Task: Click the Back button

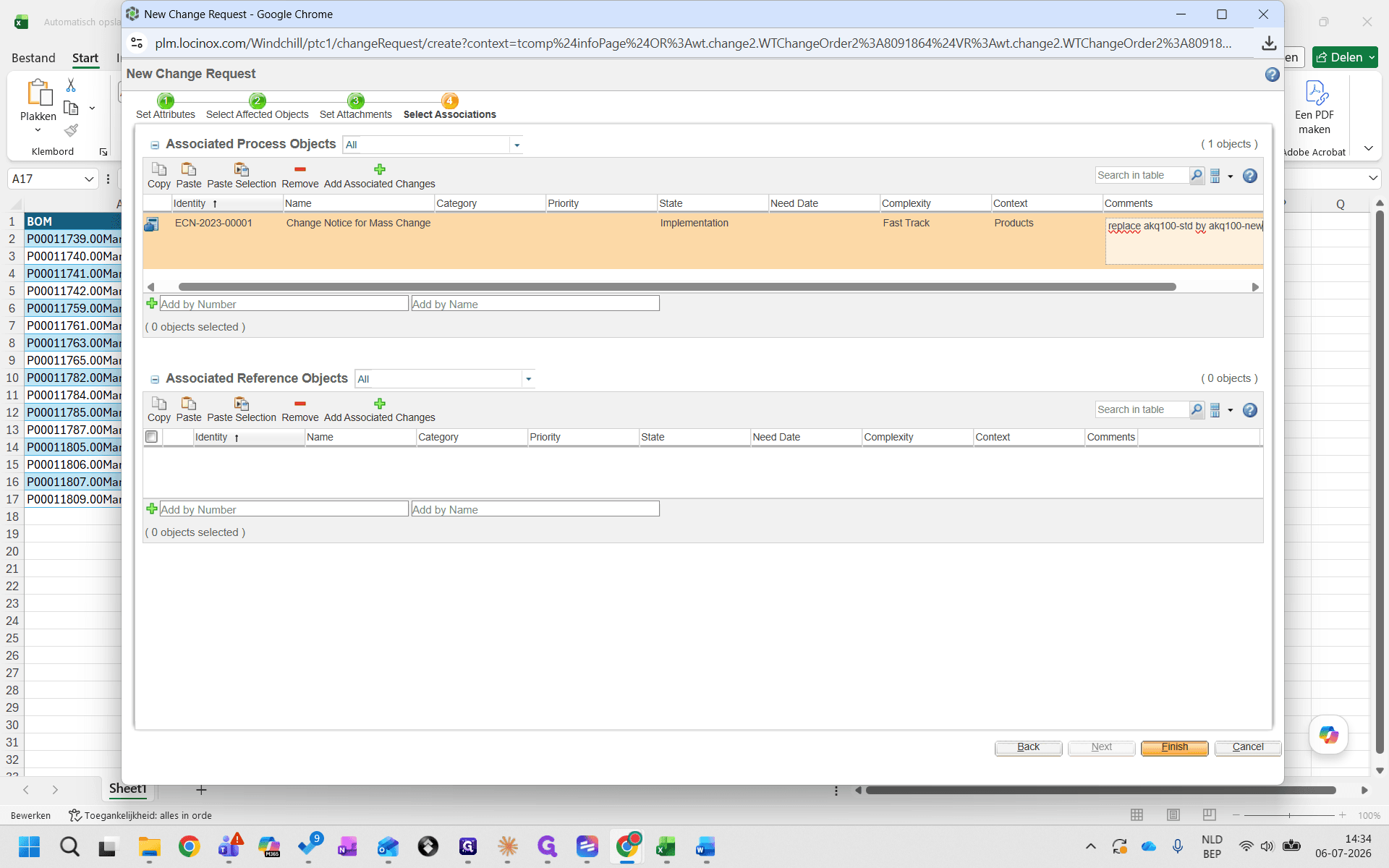Action: pos(1028,747)
